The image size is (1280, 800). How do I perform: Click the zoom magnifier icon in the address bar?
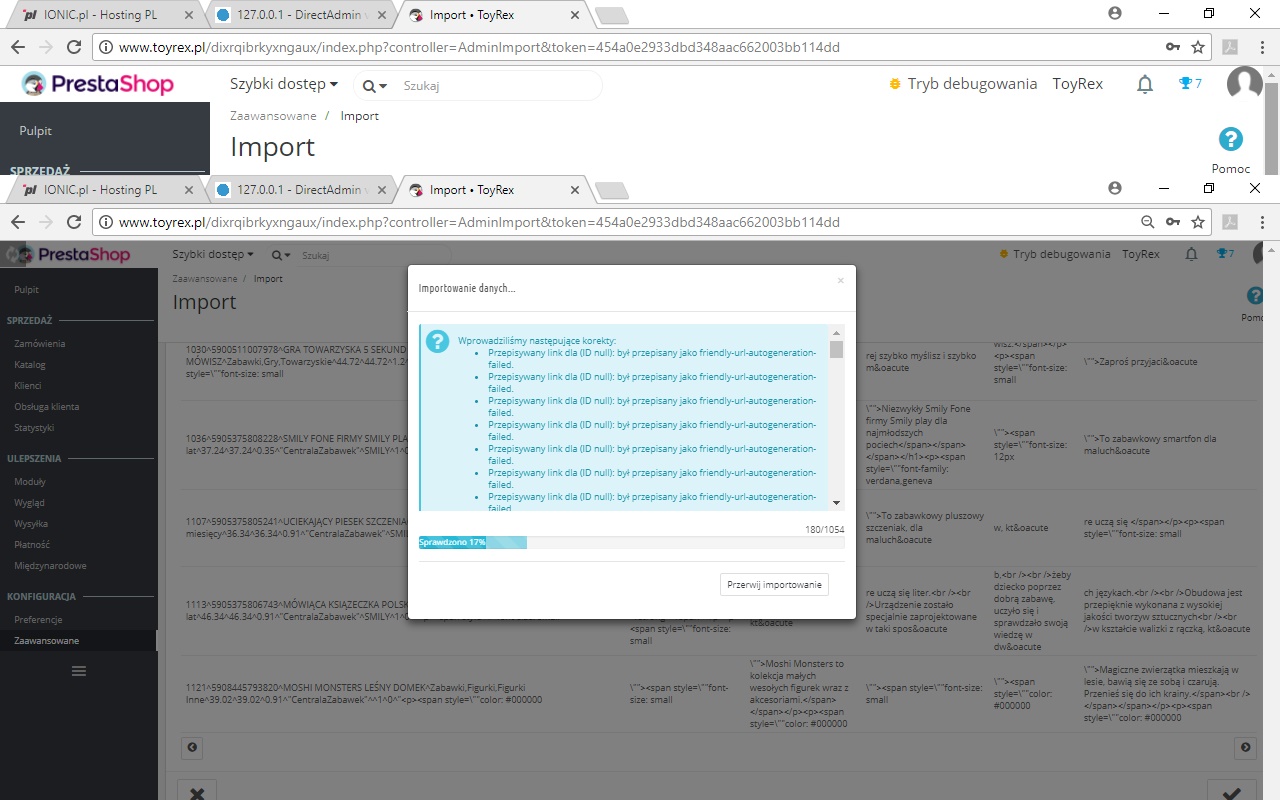[1148, 221]
